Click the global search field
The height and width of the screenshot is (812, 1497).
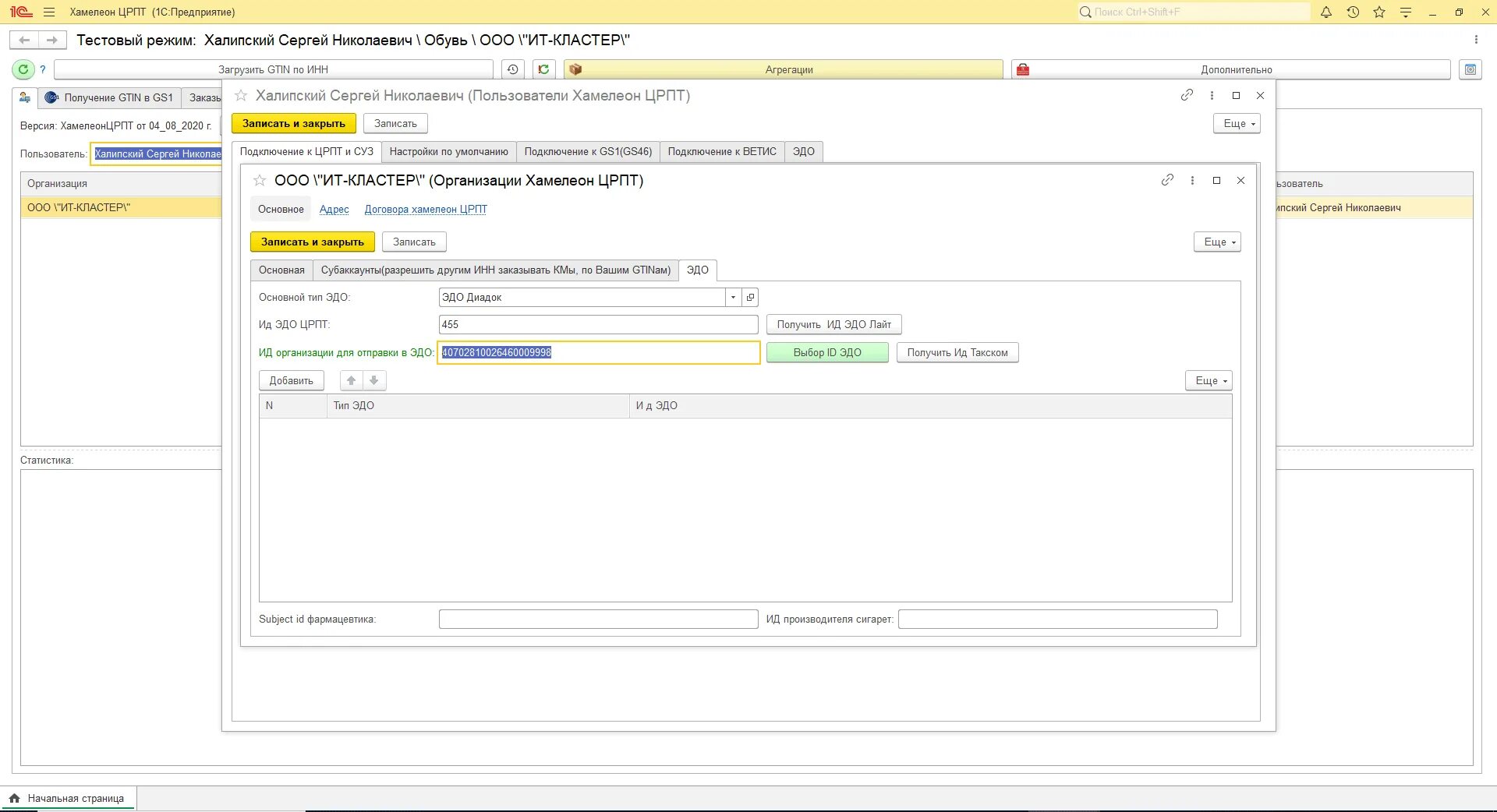coord(1194,12)
